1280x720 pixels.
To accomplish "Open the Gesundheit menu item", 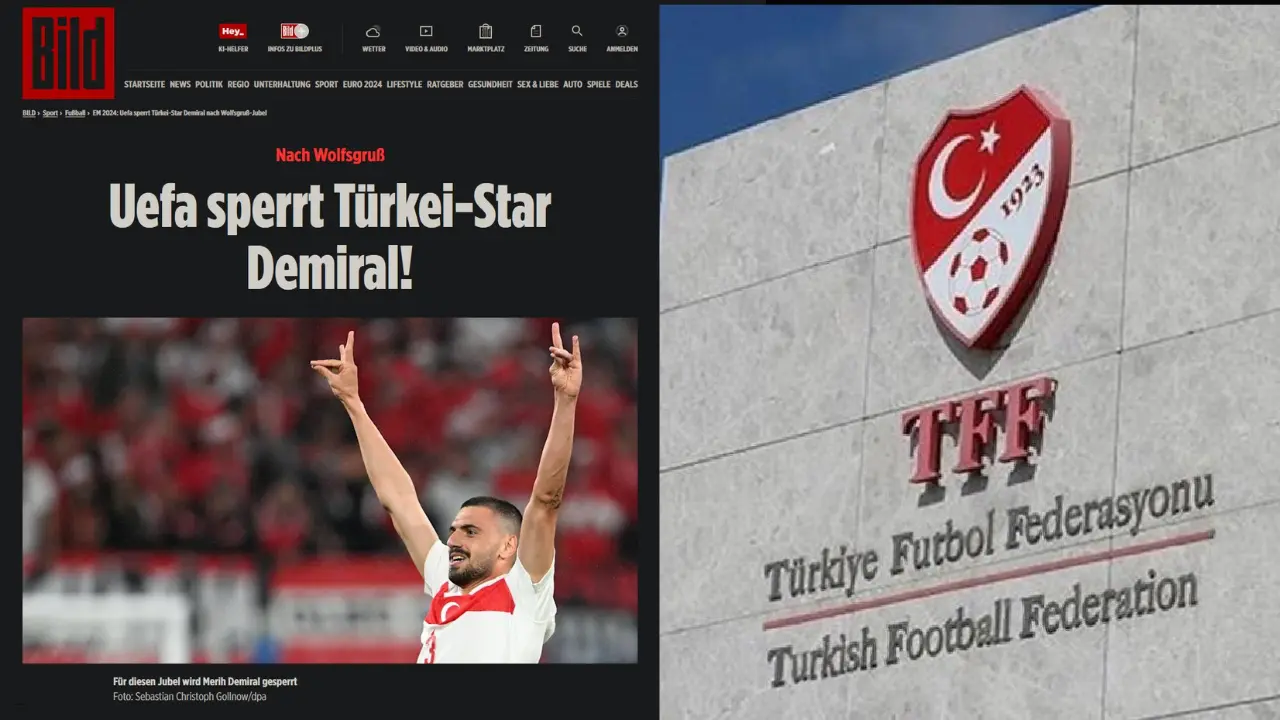I will (490, 85).
